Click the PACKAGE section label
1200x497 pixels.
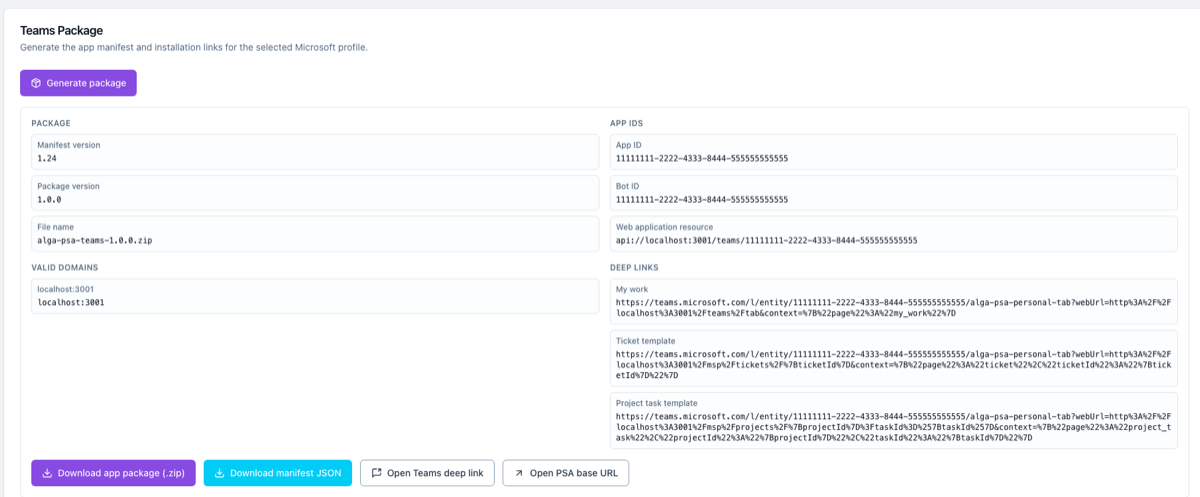(51, 123)
